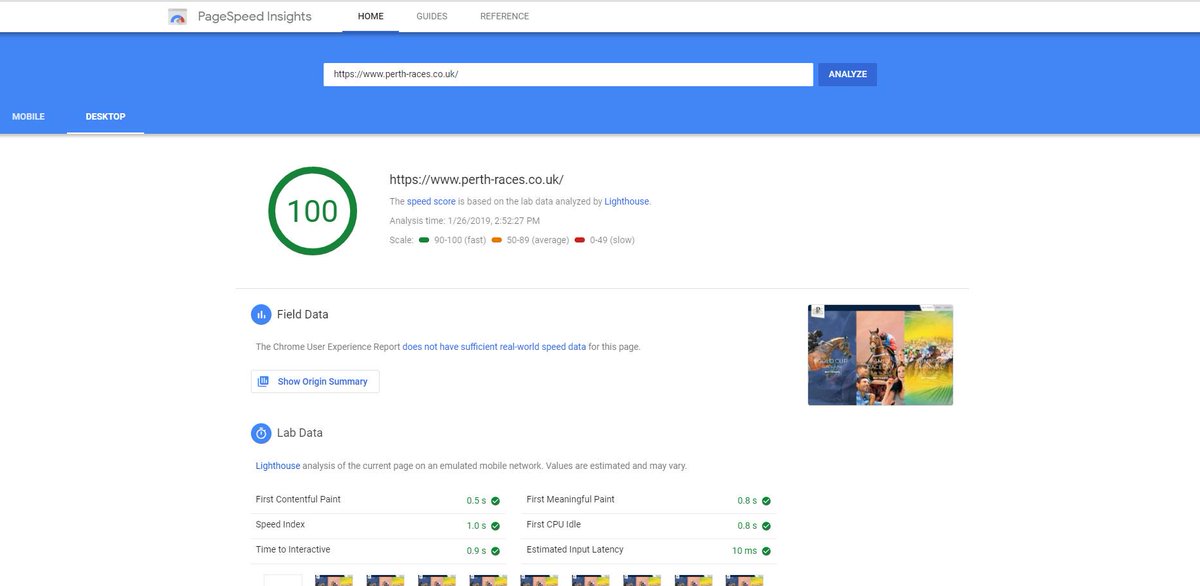Click Speed Index green check icon

coord(495,526)
